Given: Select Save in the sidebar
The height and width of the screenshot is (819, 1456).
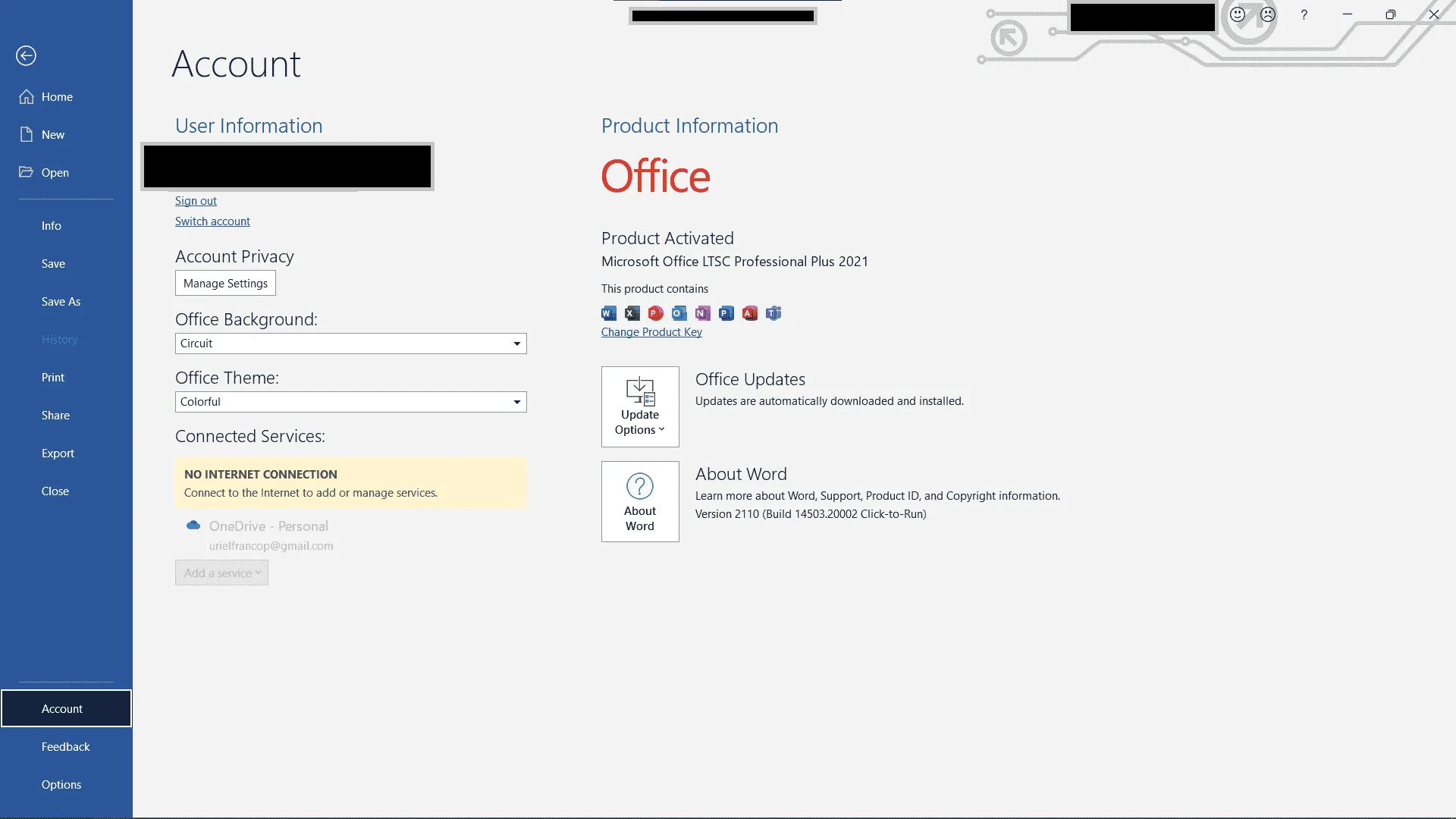Looking at the screenshot, I should point(66,264).
